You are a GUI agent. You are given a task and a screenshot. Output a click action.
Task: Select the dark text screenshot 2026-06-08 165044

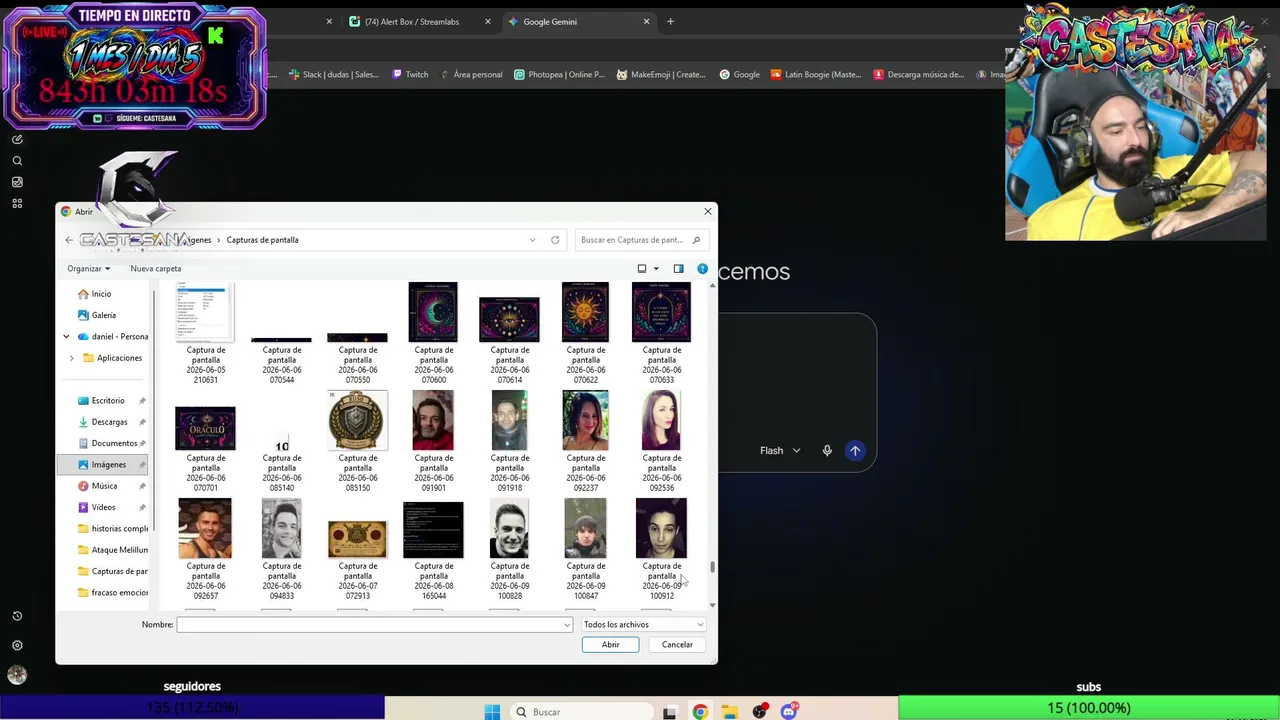tap(433, 530)
